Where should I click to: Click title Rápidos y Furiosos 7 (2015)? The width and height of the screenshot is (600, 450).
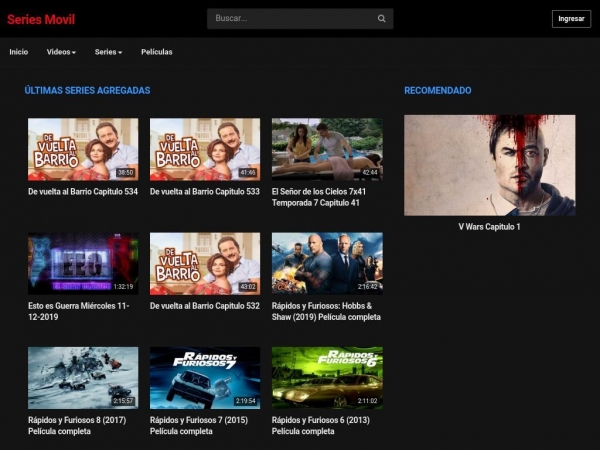point(199,426)
